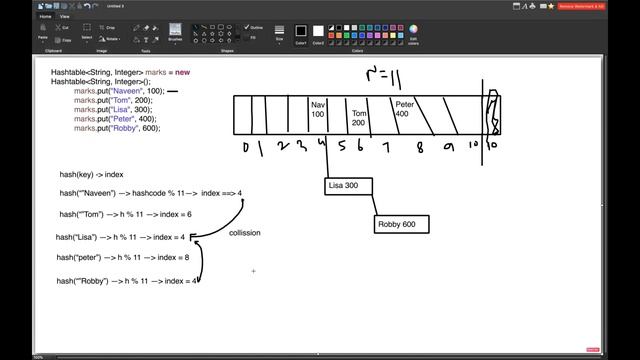Click the "collission" label on canvas
Screen dimensions: 640x360
pyautogui.click(x=244, y=233)
